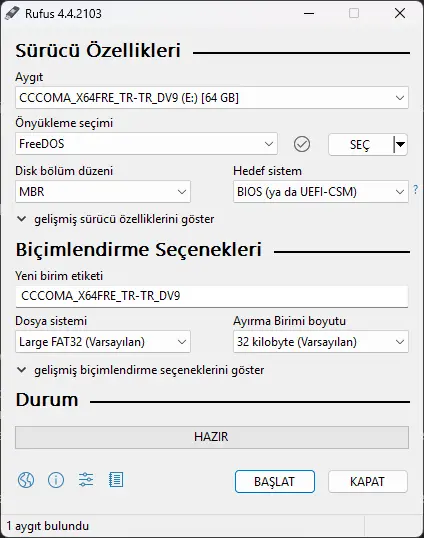Viewport: 424px width, 538px height.
Task: Open the settings sliders icon
Action: pyautogui.click(x=86, y=480)
